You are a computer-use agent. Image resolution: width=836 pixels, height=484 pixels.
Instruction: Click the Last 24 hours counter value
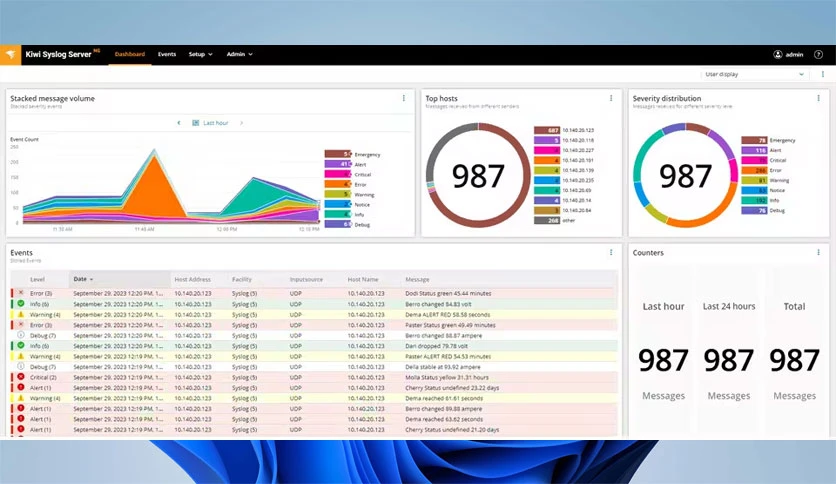(729, 361)
